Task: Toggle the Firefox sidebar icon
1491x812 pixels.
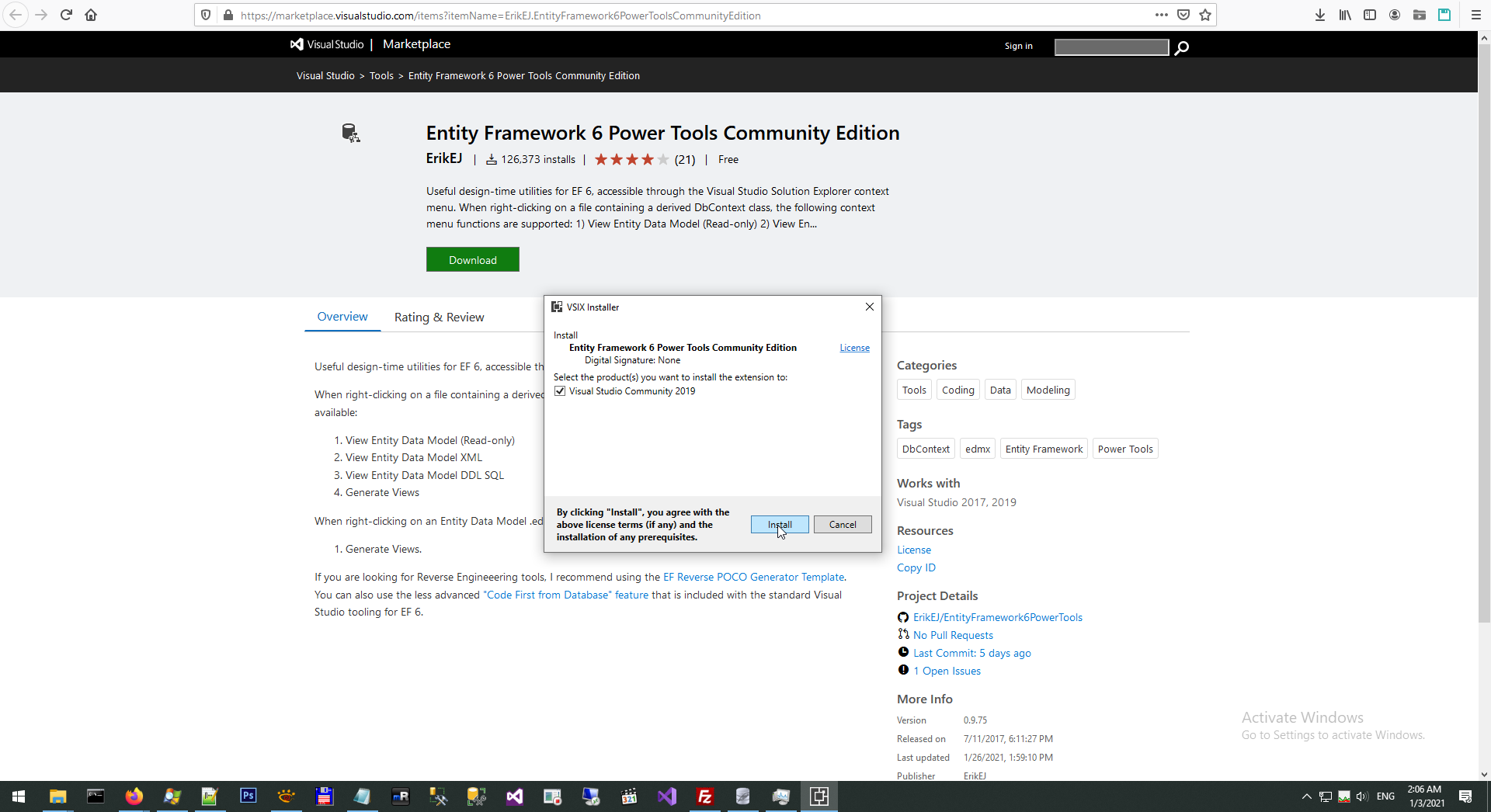Action: [x=1370, y=15]
